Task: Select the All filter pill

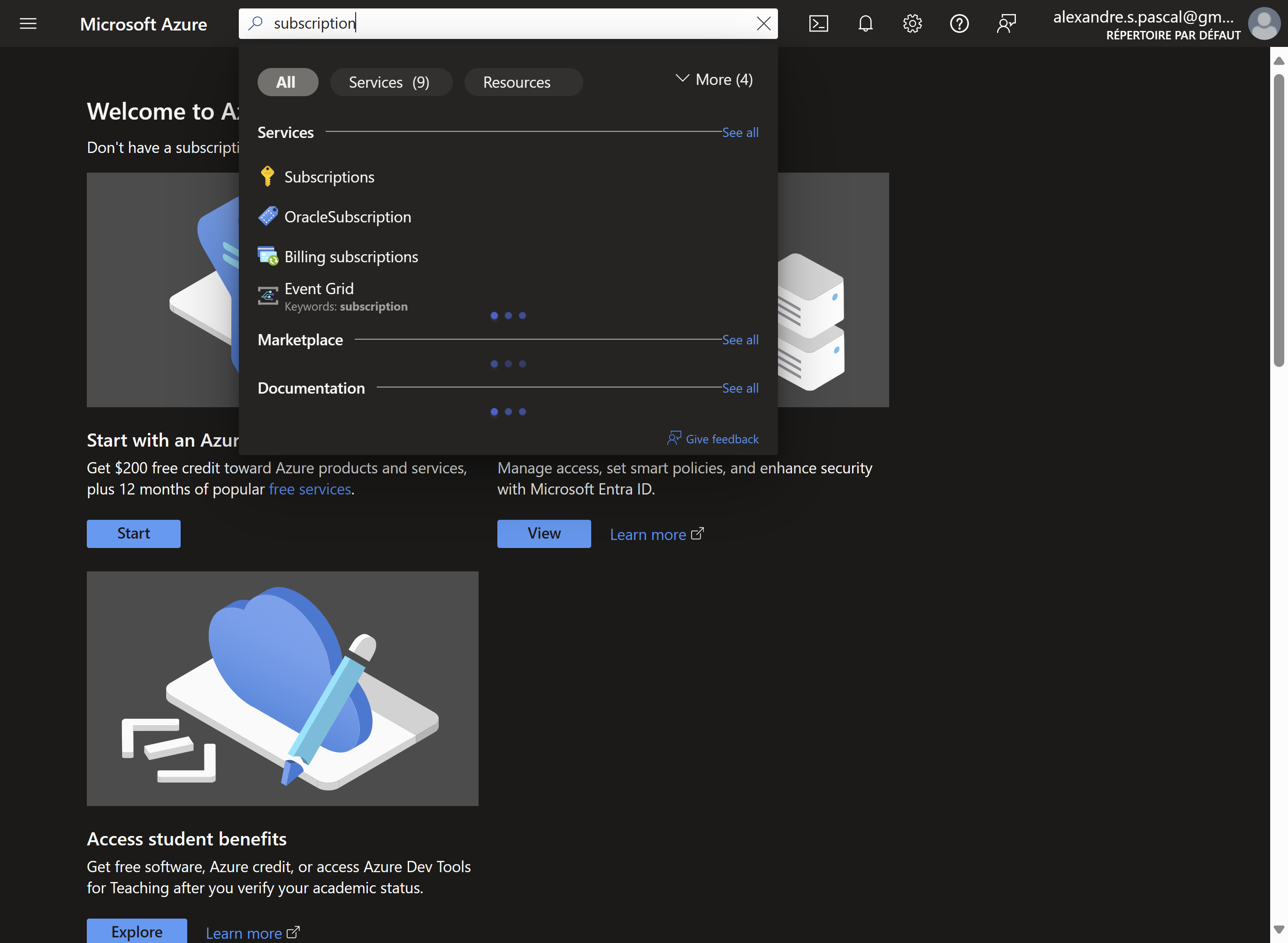Action: click(288, 82)
